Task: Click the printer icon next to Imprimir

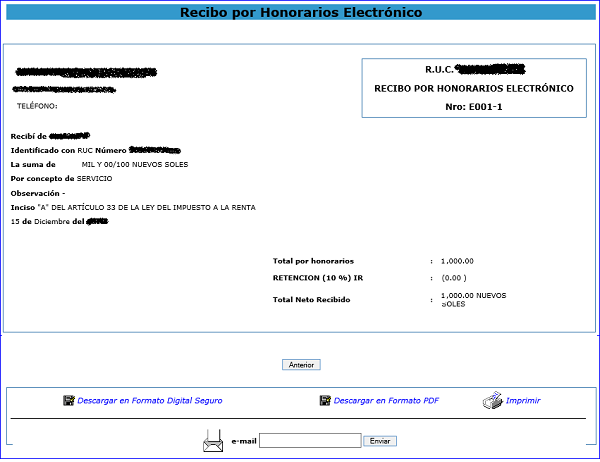Action: [x=492, y=400]
